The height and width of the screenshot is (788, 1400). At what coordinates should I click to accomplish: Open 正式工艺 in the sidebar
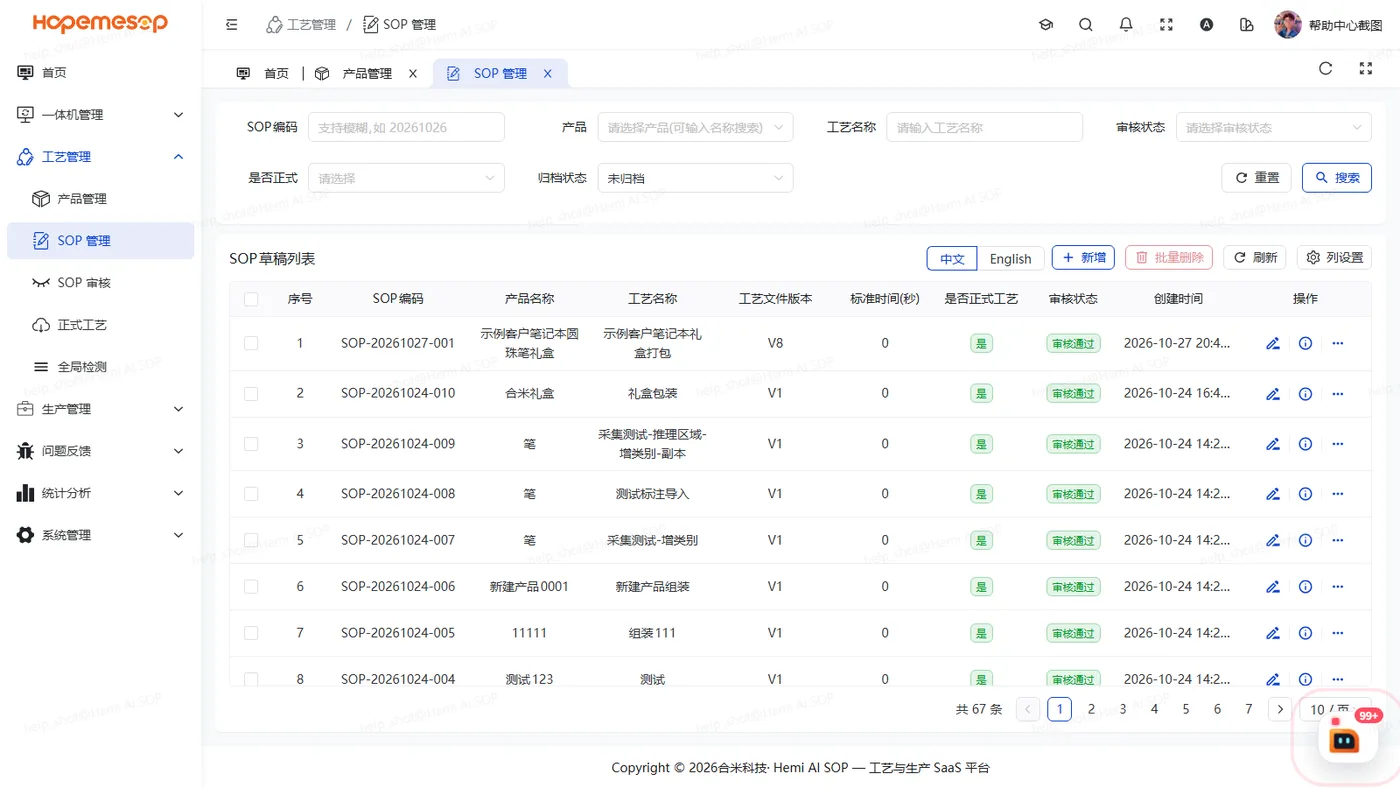pos(100,325)
